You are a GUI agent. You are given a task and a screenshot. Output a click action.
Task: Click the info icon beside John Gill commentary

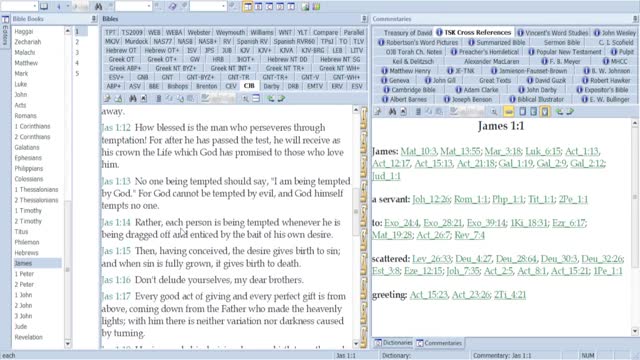point(428,80)
